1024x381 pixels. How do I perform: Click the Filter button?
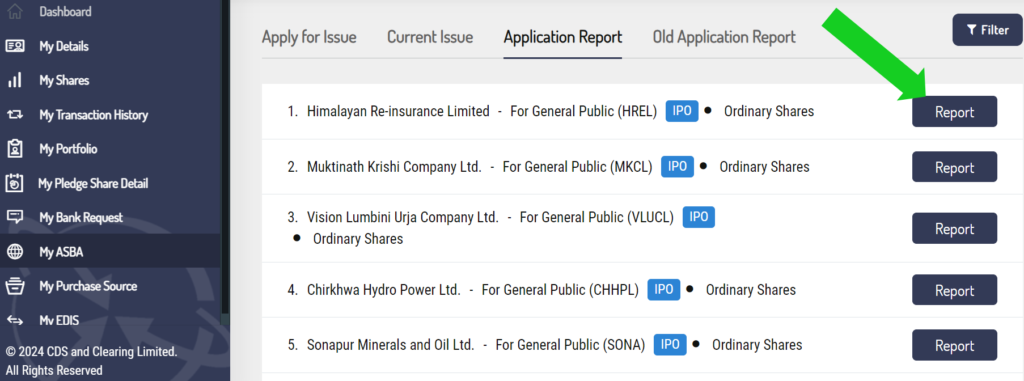987,30
